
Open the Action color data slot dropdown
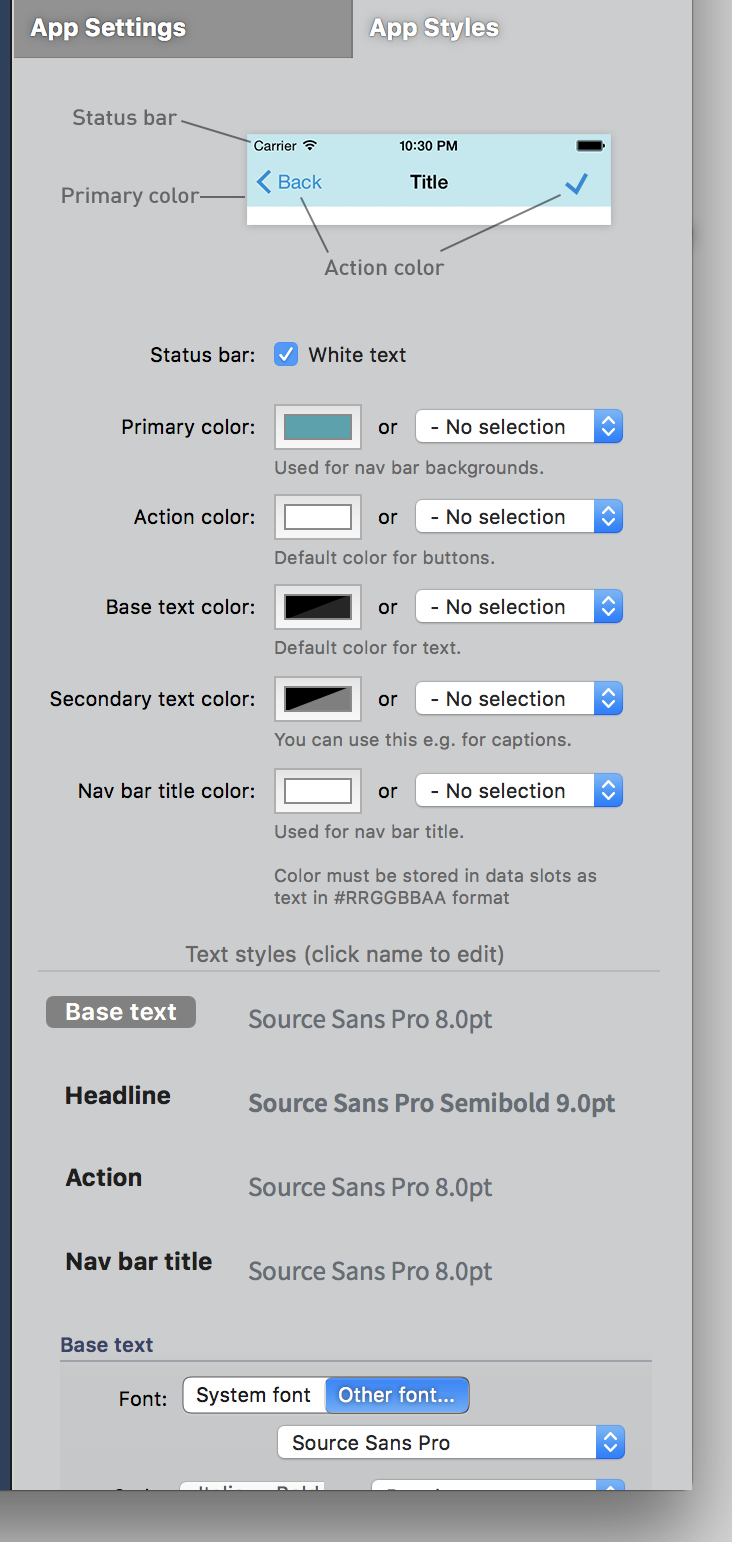coord(519,517)
